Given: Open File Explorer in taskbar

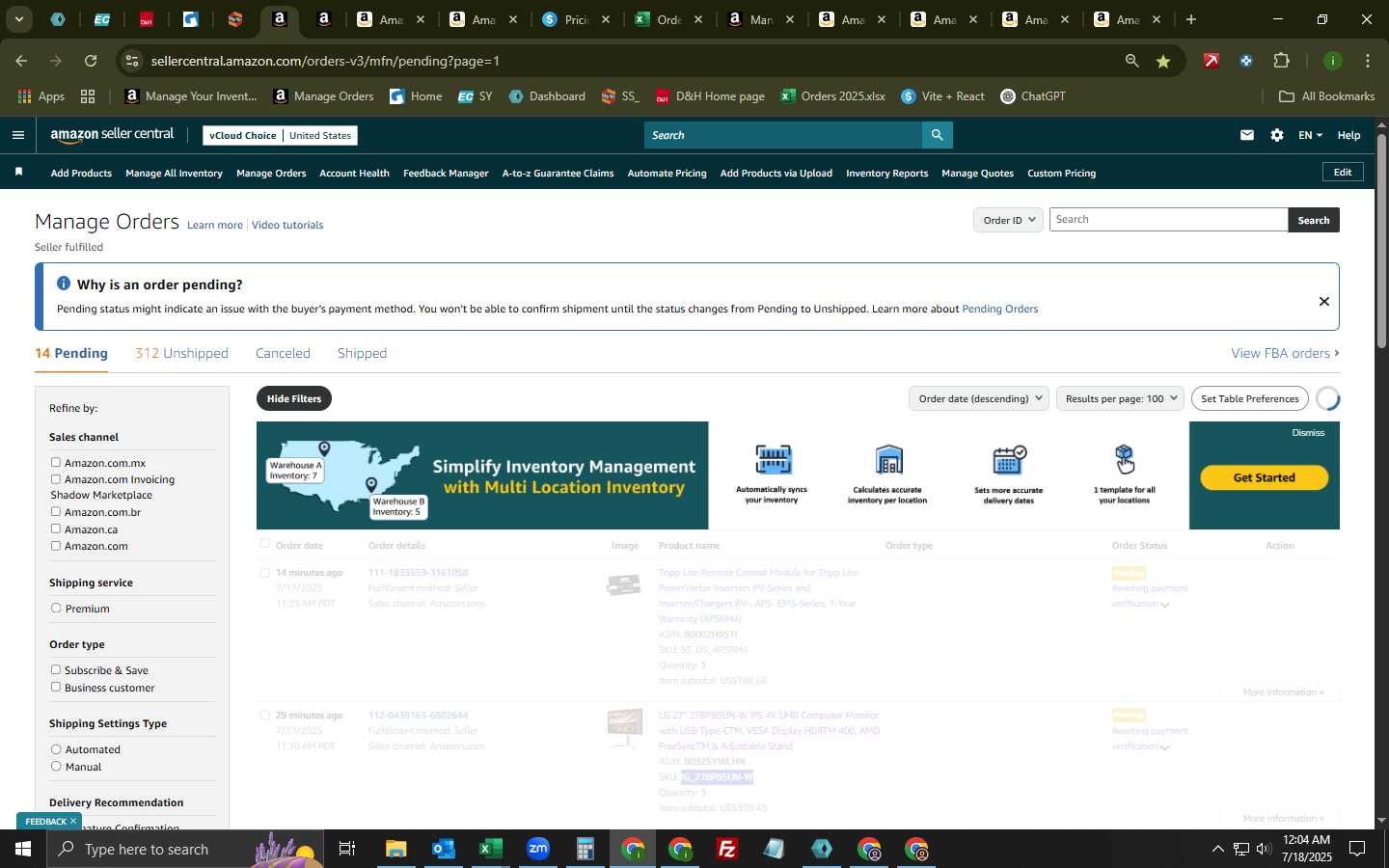Looking at the screenshot, I should pos(396,849).
